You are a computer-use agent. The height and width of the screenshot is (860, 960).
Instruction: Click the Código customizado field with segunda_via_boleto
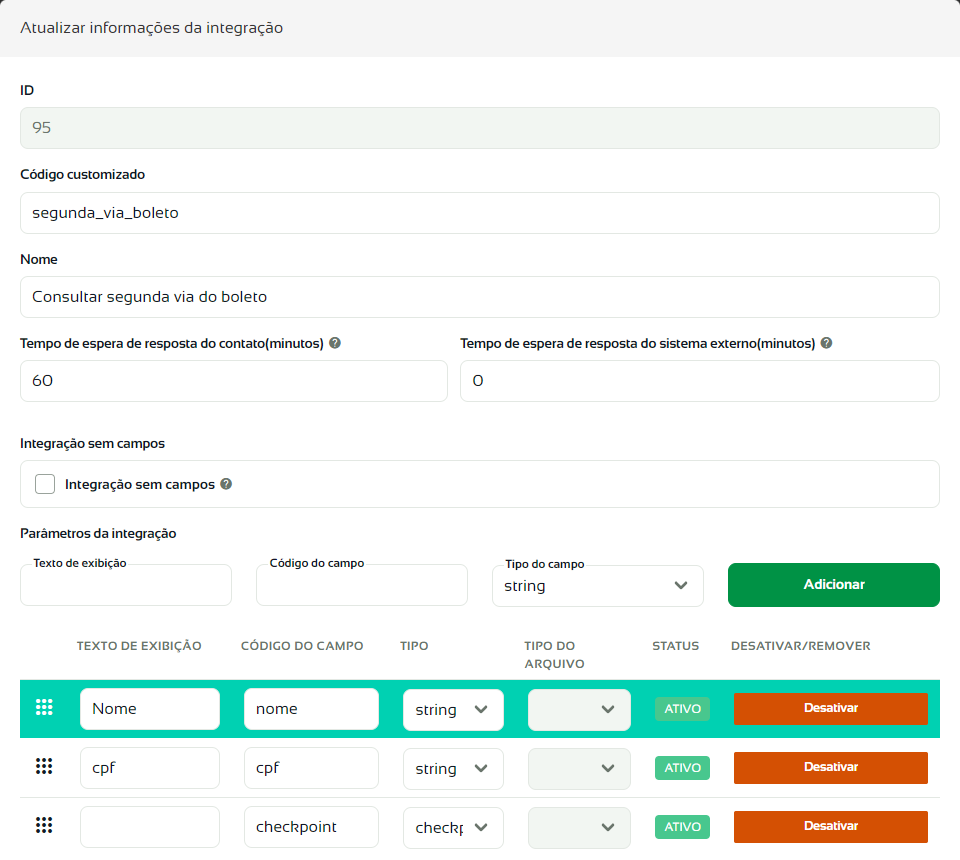click(480, 213)
